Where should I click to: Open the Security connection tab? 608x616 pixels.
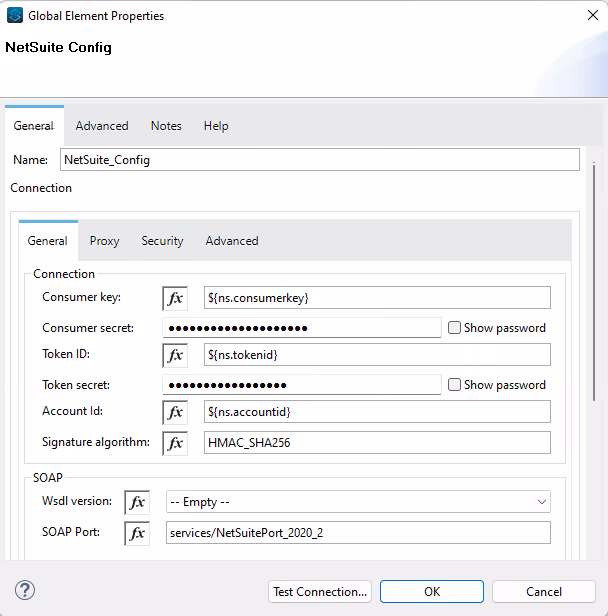(x=162, y=241)
